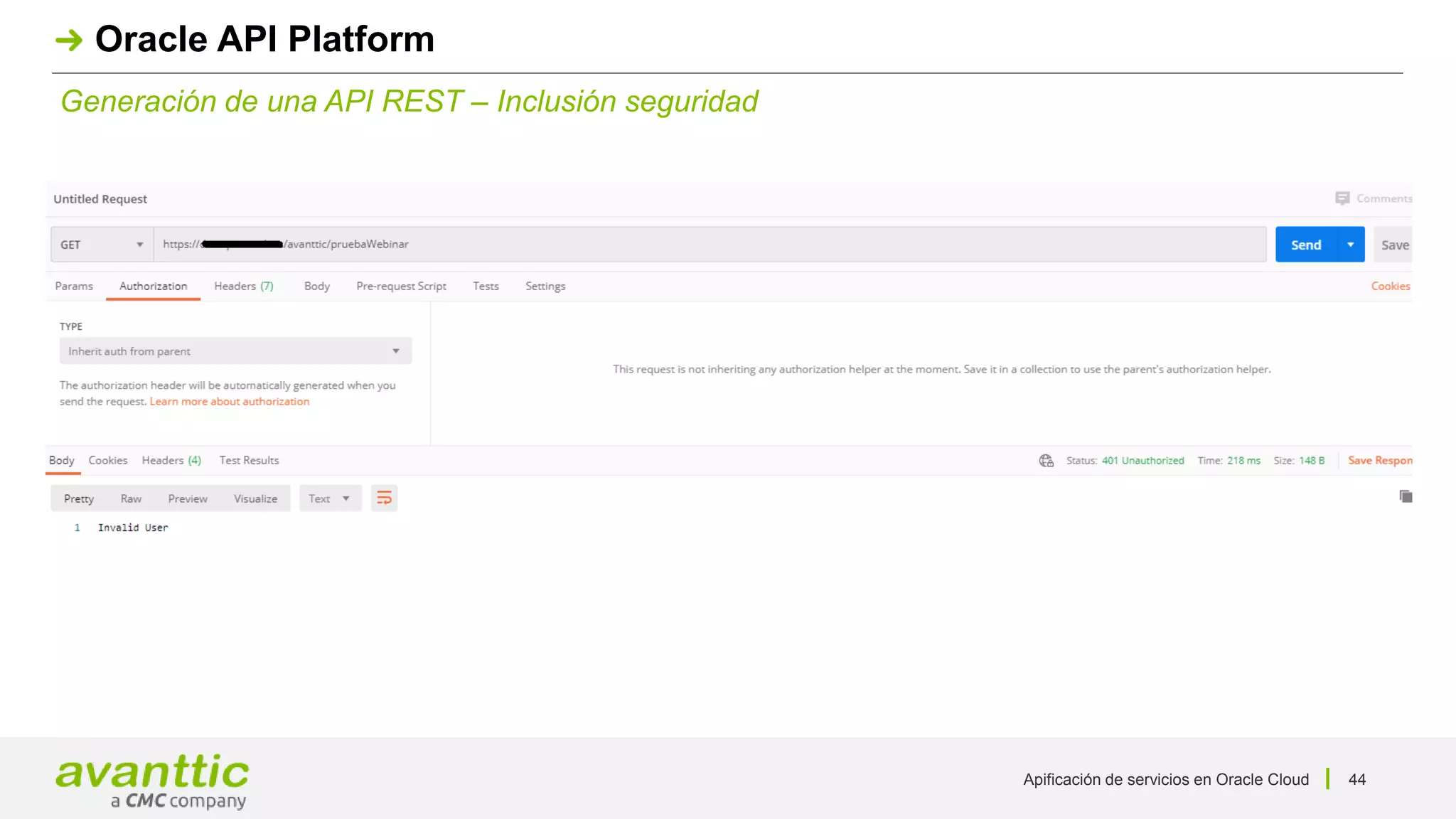Choose the Preview response view
This screenshot has width=1456, height=819.
pos(188,498)
